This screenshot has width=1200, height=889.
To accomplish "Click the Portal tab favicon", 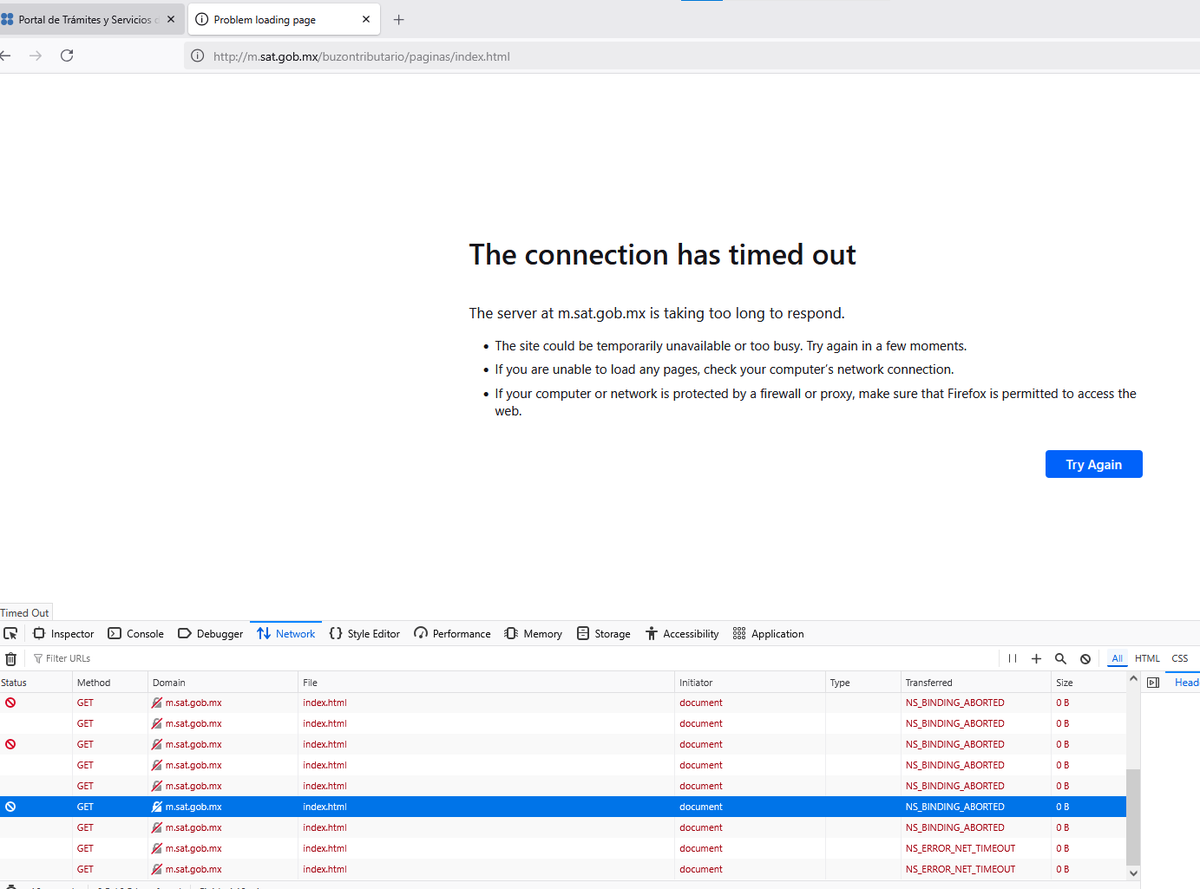I will [x=8, y=20].
